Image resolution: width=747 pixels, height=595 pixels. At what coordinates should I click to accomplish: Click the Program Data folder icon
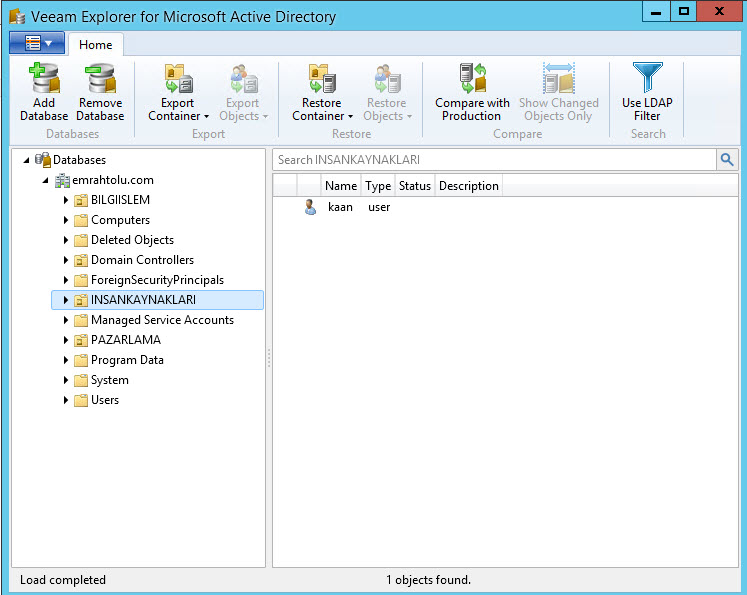[81, 360]
